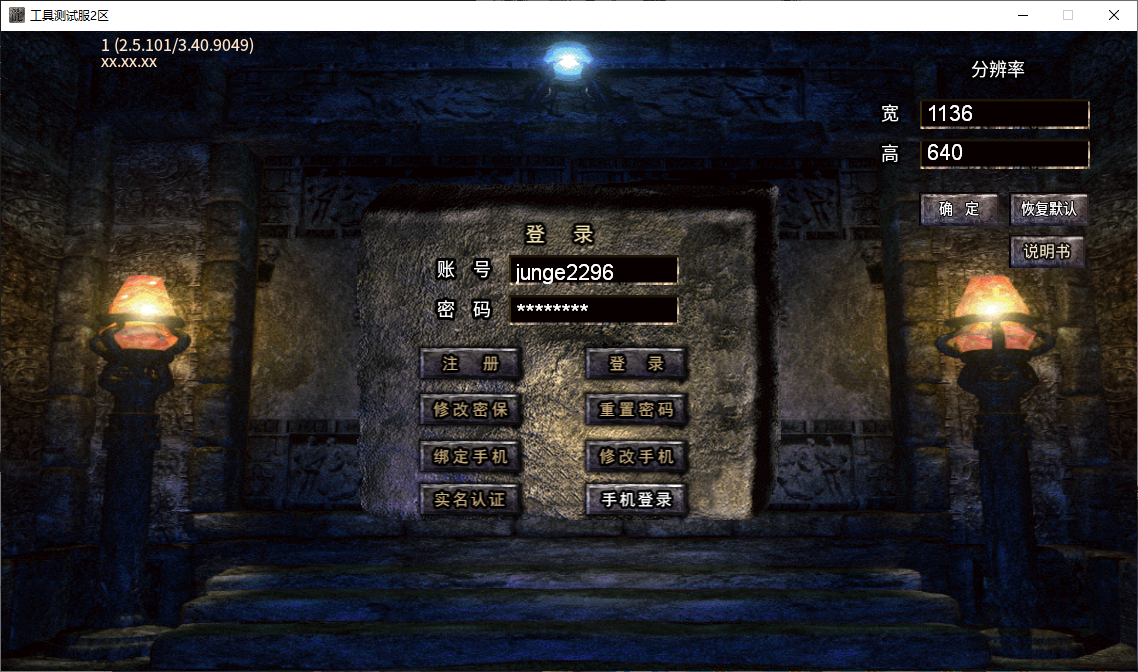The height and width of the screenshot is (672, 1138).
Task: Click the version text 1 (2.5.101/3.40.9049)
Action: (x=177, y=45)
